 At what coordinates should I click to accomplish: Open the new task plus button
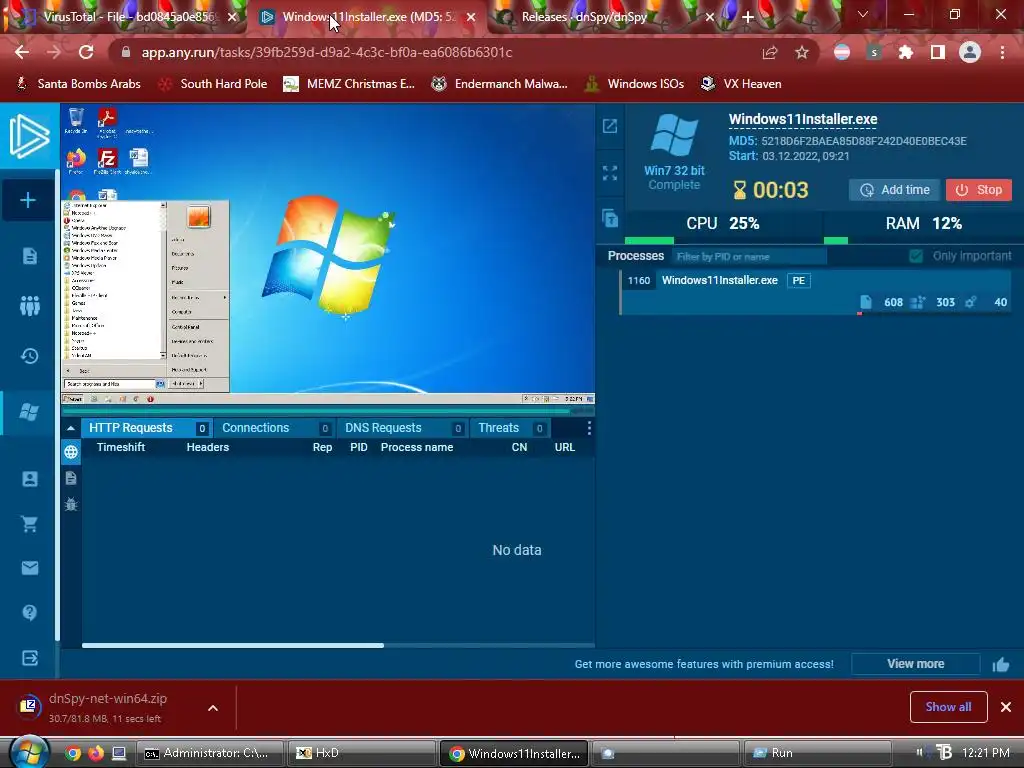click(27, 200)
